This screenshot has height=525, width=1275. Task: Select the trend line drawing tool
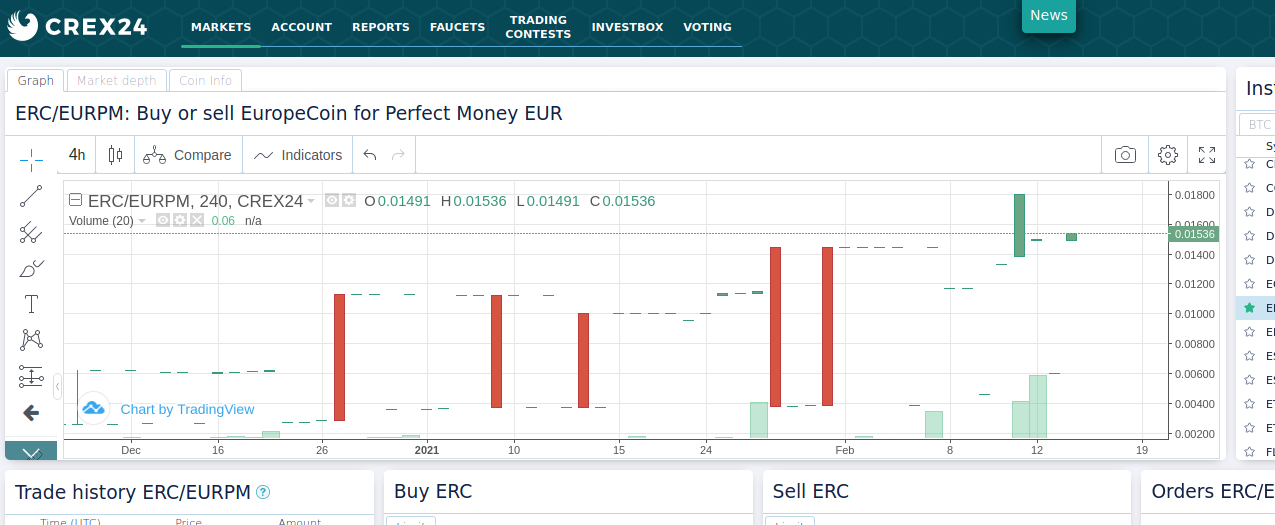tap(31, 196)
